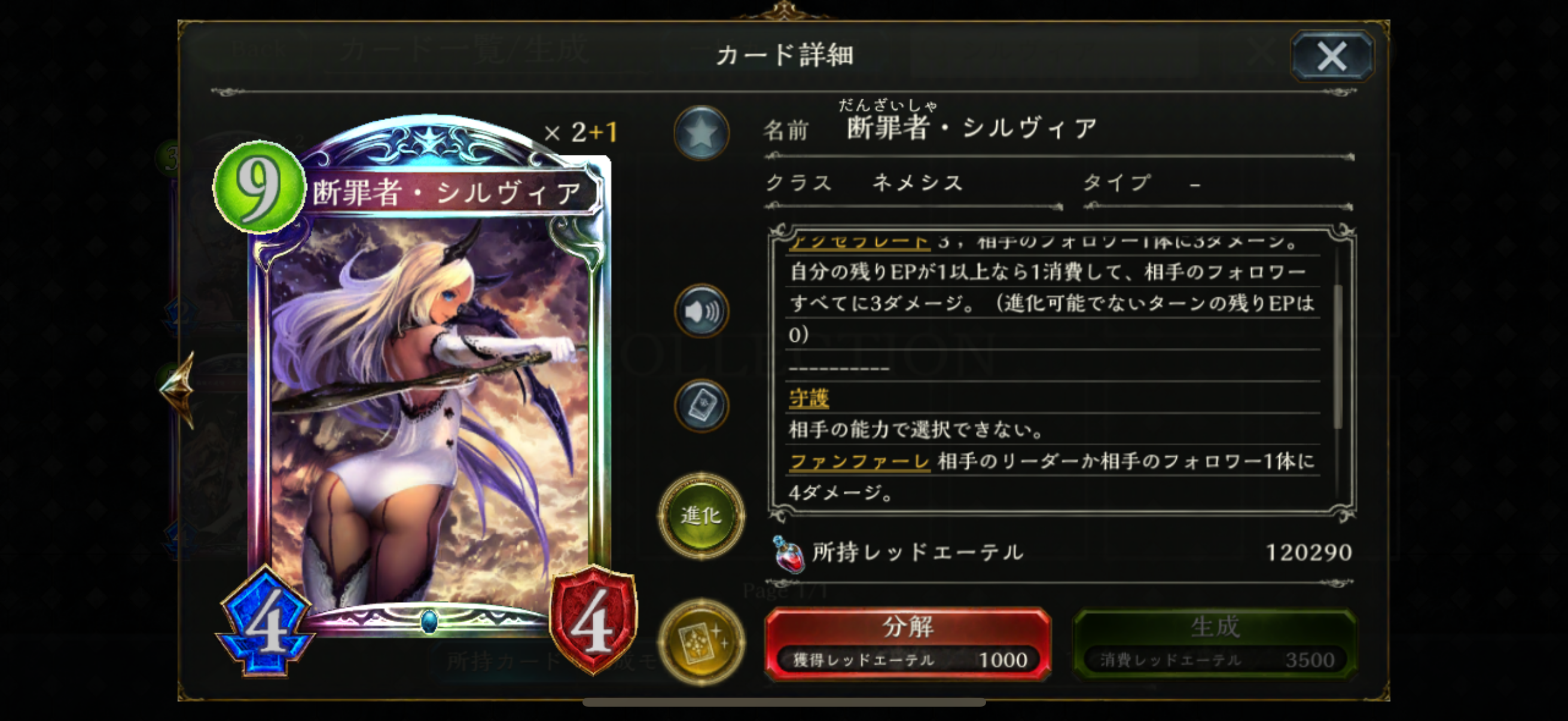Click the red defense 4 shield

[593, 620]
